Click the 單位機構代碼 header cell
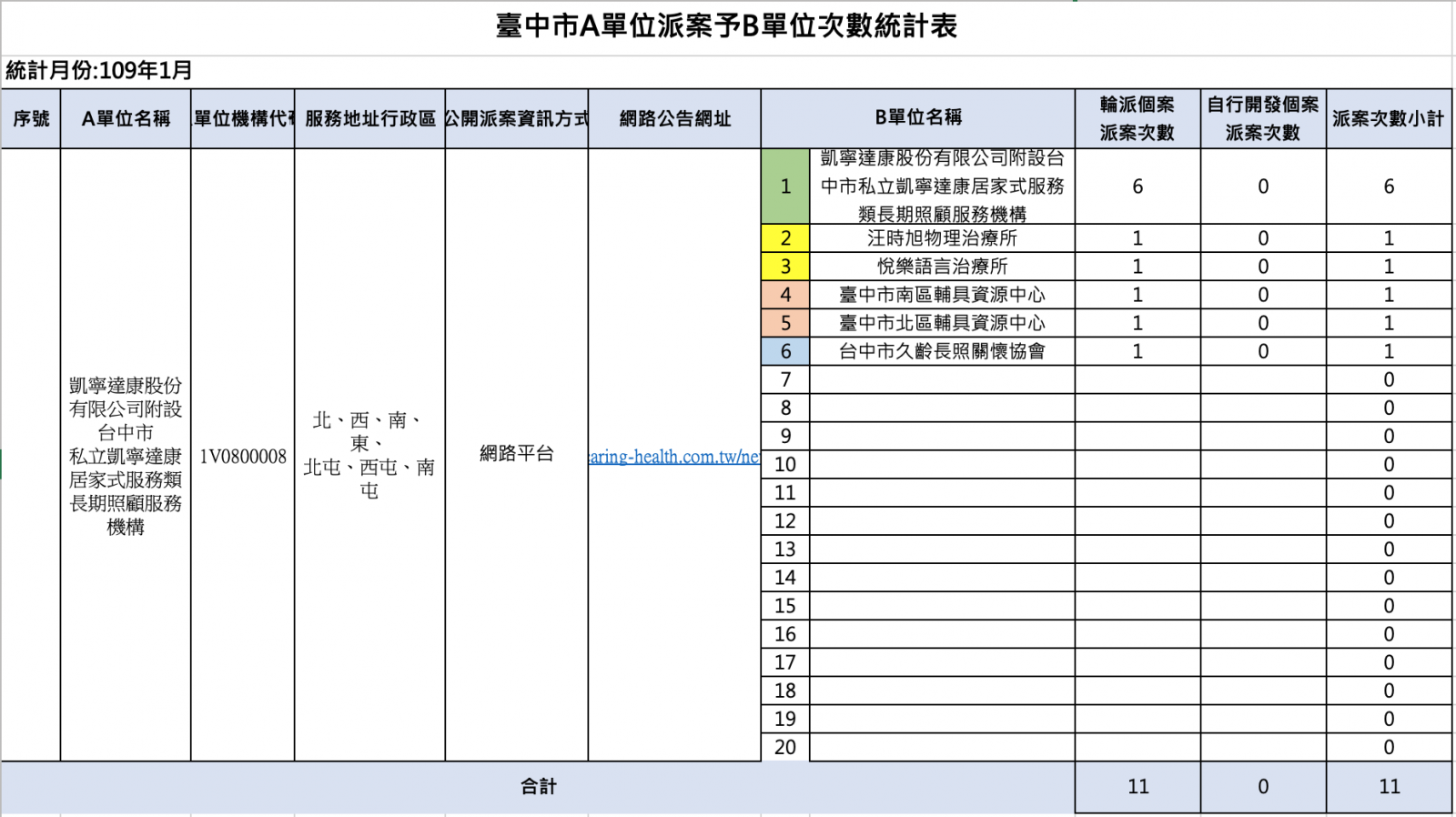1456x817 pixels. pyautogui.click(x=243, y=118)
